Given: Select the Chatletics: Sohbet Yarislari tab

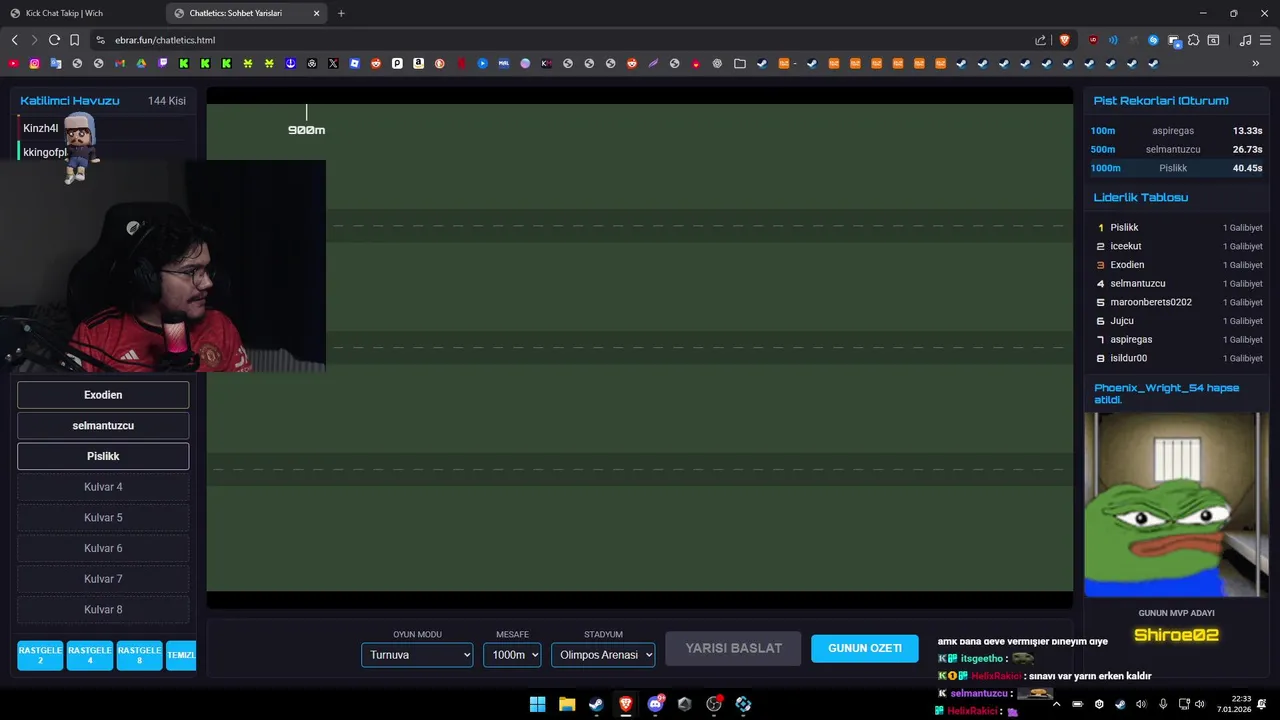Looking at the screenshot, I should tap(245, 13).
